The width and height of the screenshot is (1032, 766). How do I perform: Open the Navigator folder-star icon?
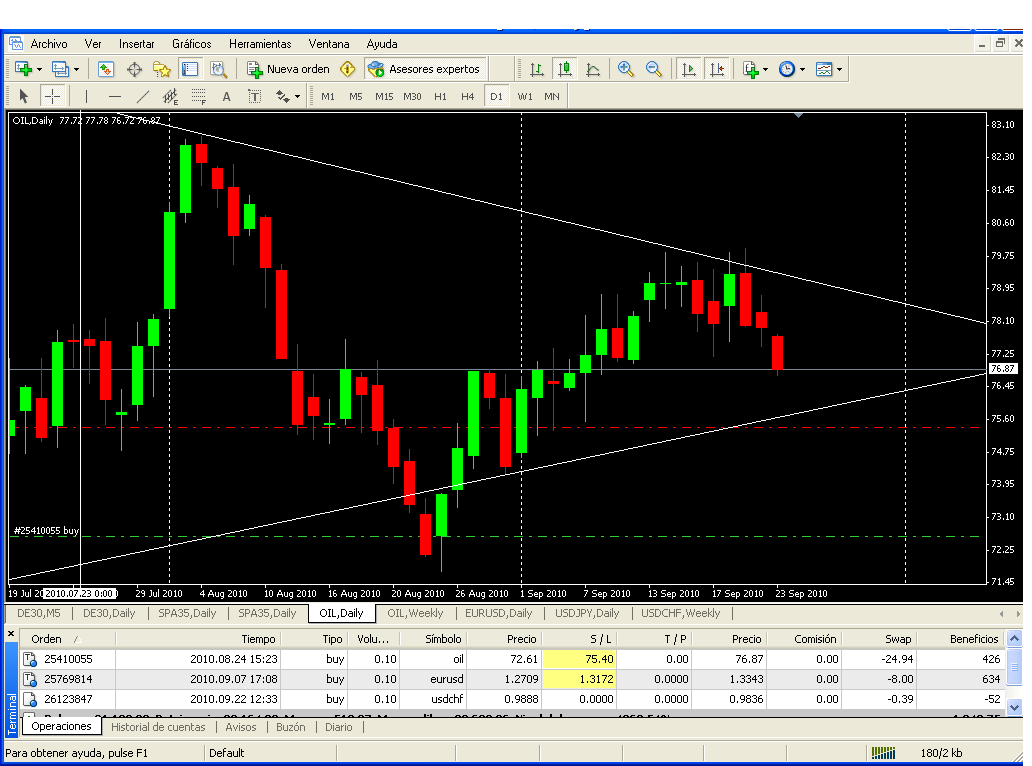click(162, 69)
